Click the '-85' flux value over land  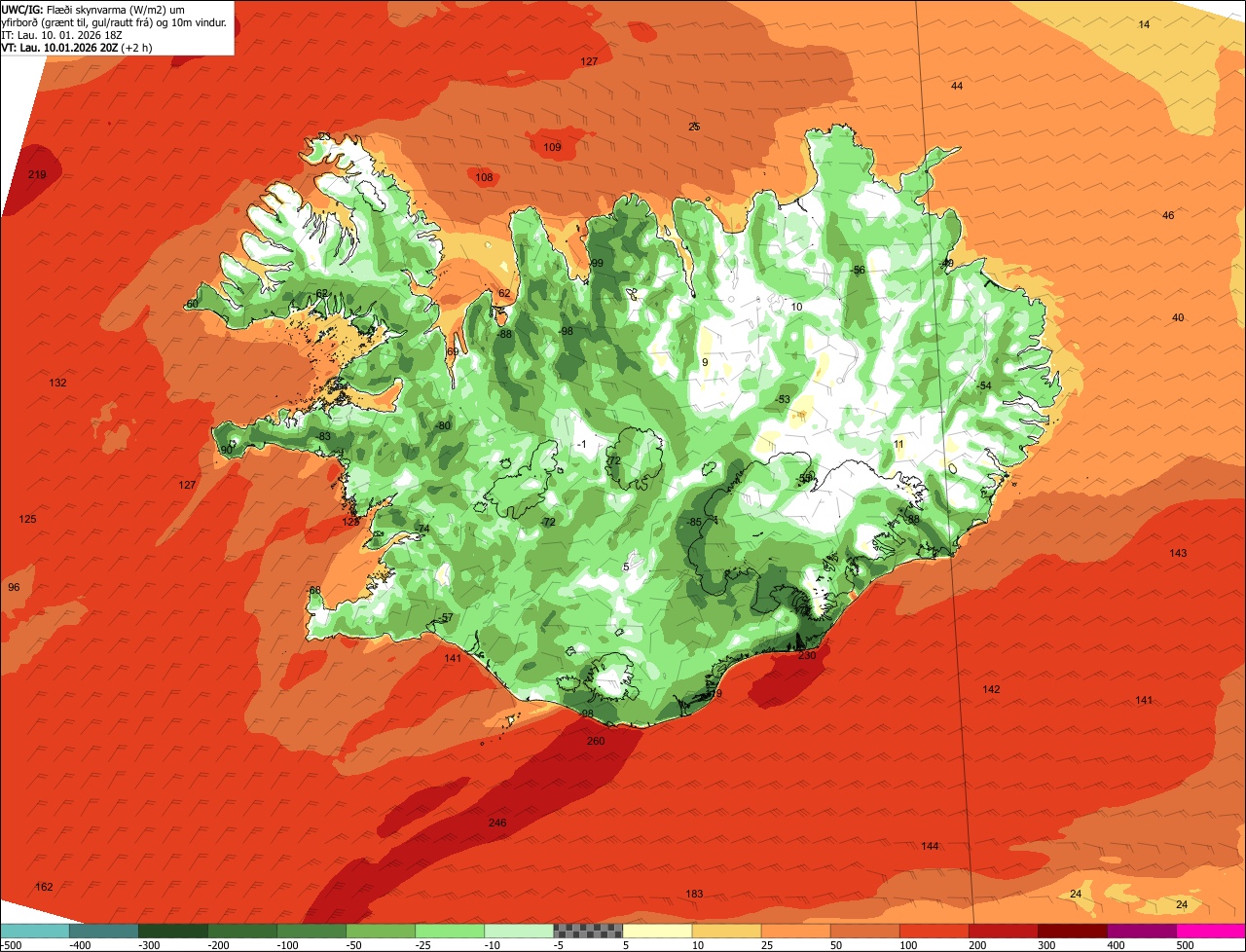click(694, 523)
